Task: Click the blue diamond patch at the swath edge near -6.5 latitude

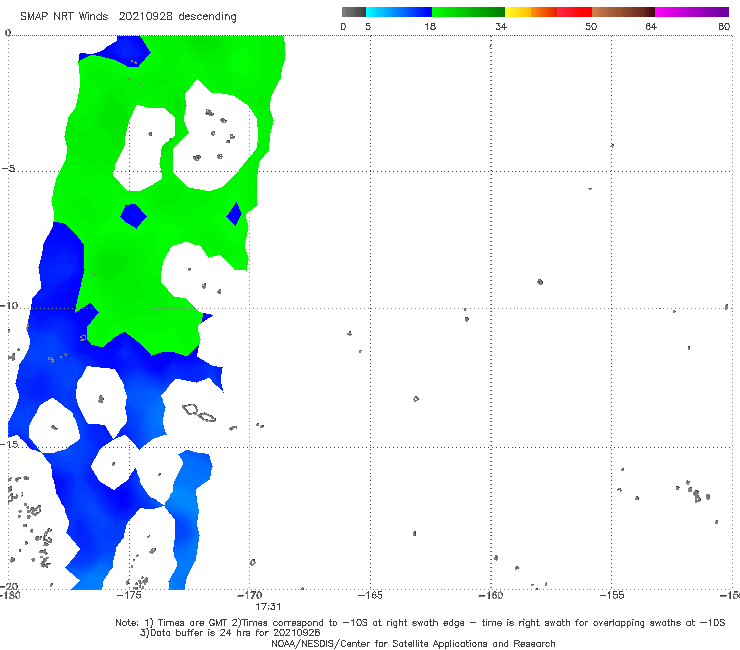Action: point(235,214)
